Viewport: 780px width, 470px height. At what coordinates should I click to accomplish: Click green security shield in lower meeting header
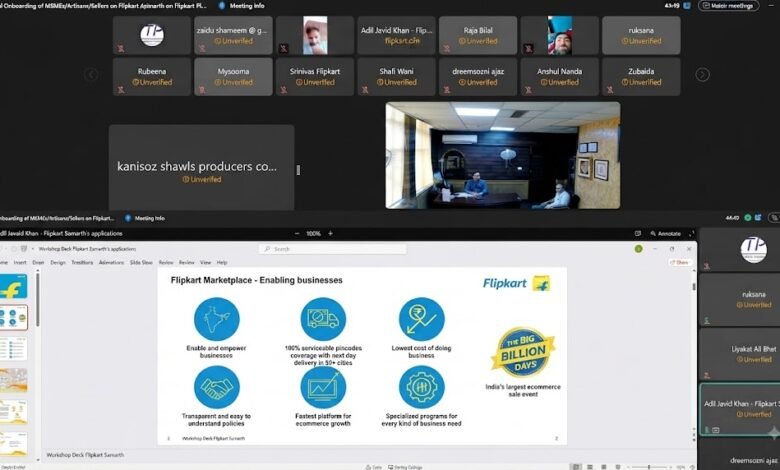[748, 218]
